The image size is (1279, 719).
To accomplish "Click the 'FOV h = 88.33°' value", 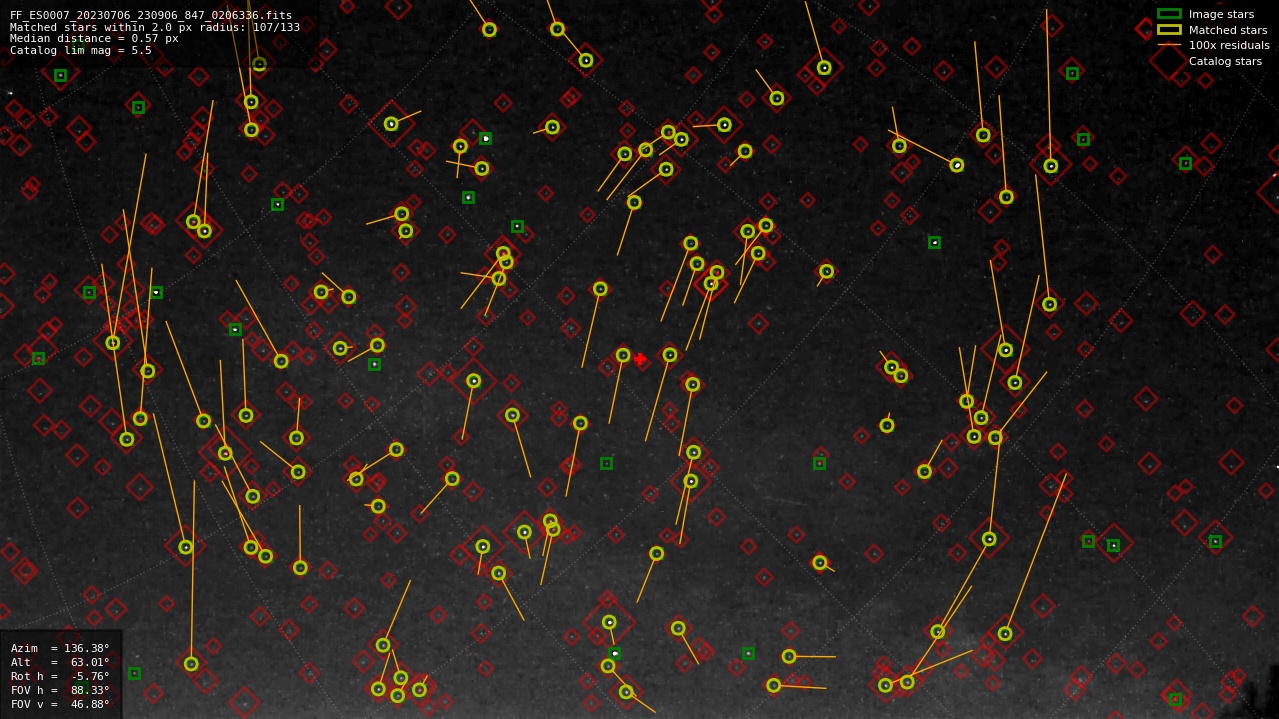I will (60, 690).
